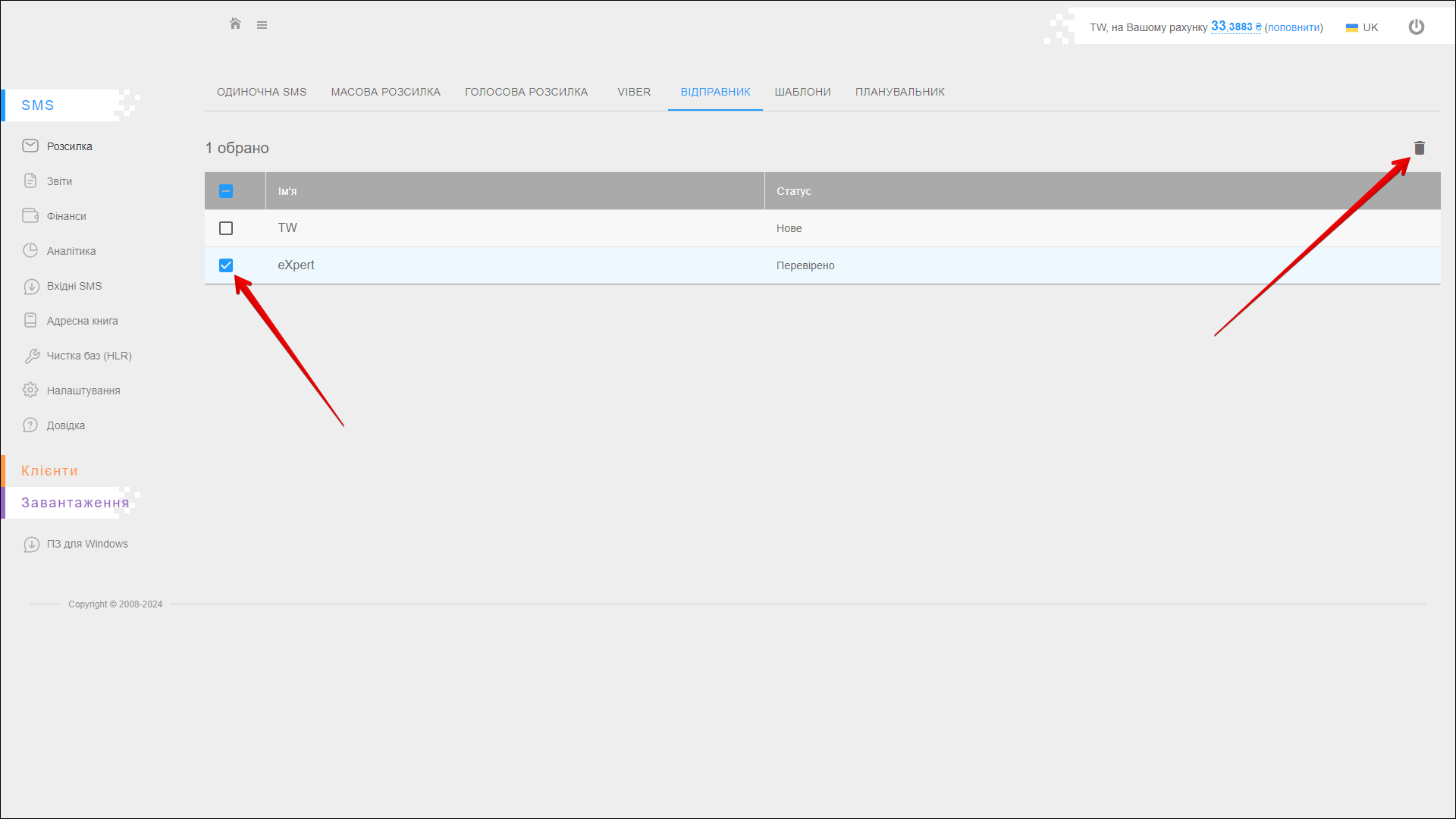
Task: Click the power logout icon
Action: (1416, 27)
